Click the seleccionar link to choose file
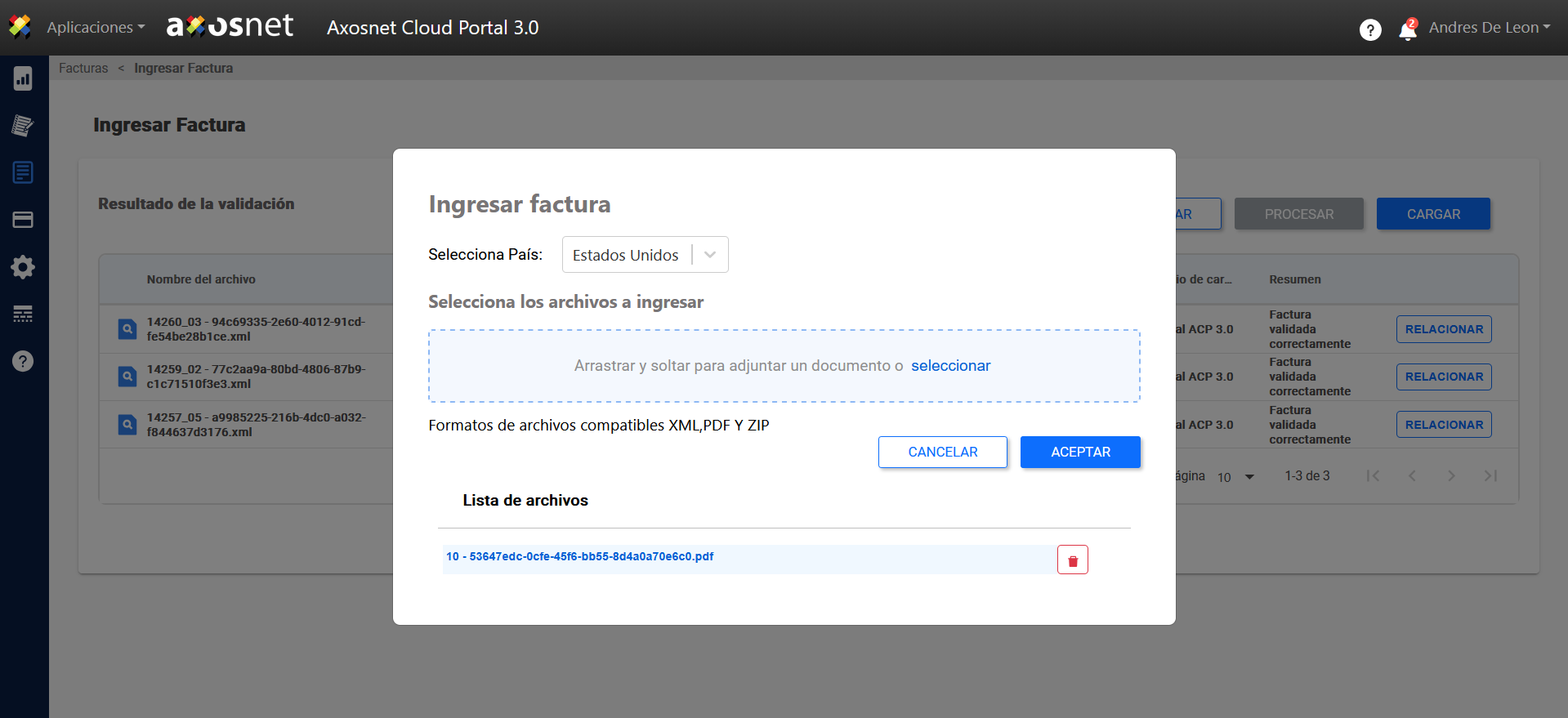The height and width of the screenshot is (718, 1568). pos(950,366)
